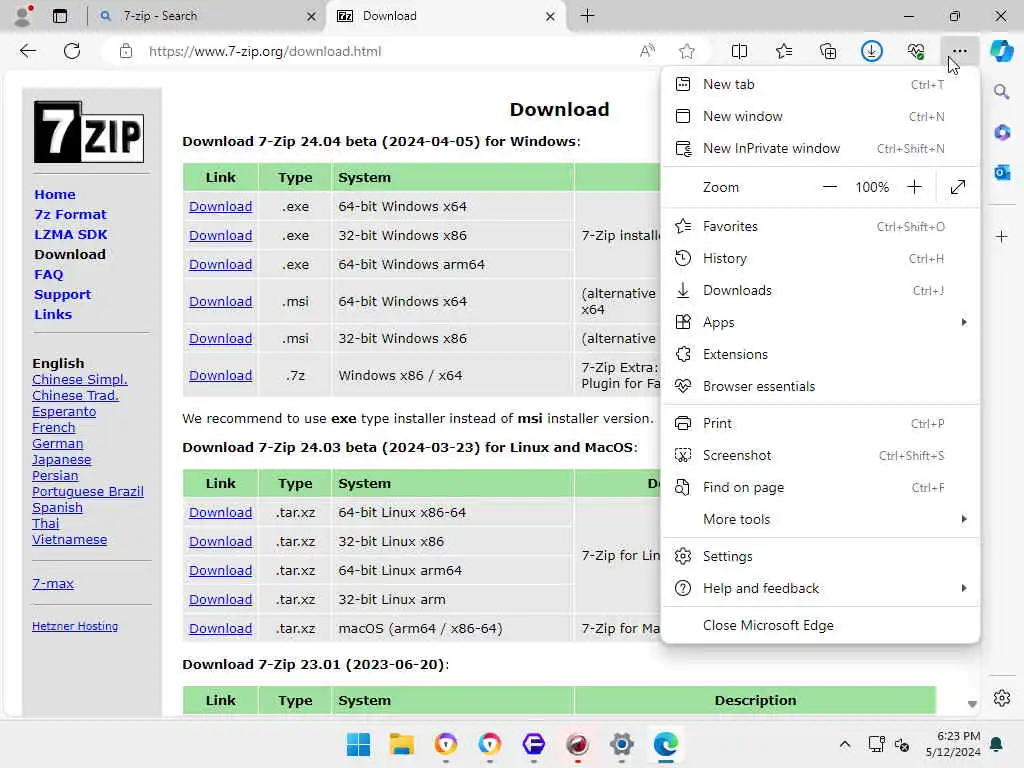
Task: Expand the Apps submenu
Action: (x=820, y=322)
